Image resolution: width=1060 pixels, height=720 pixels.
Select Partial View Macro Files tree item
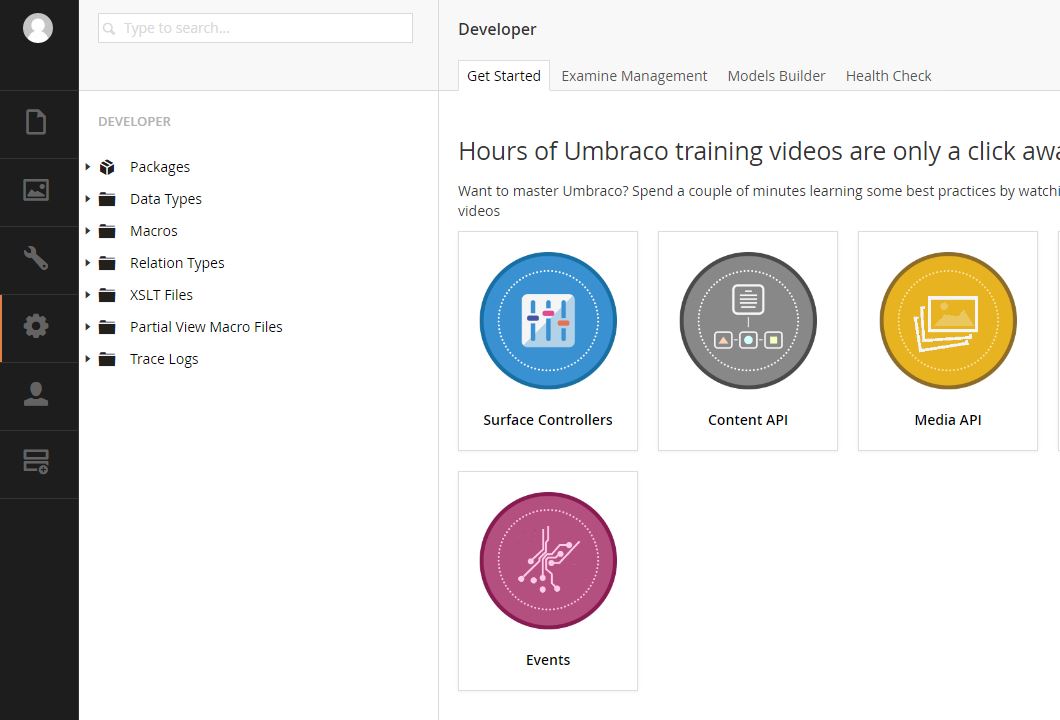(206, 327)
